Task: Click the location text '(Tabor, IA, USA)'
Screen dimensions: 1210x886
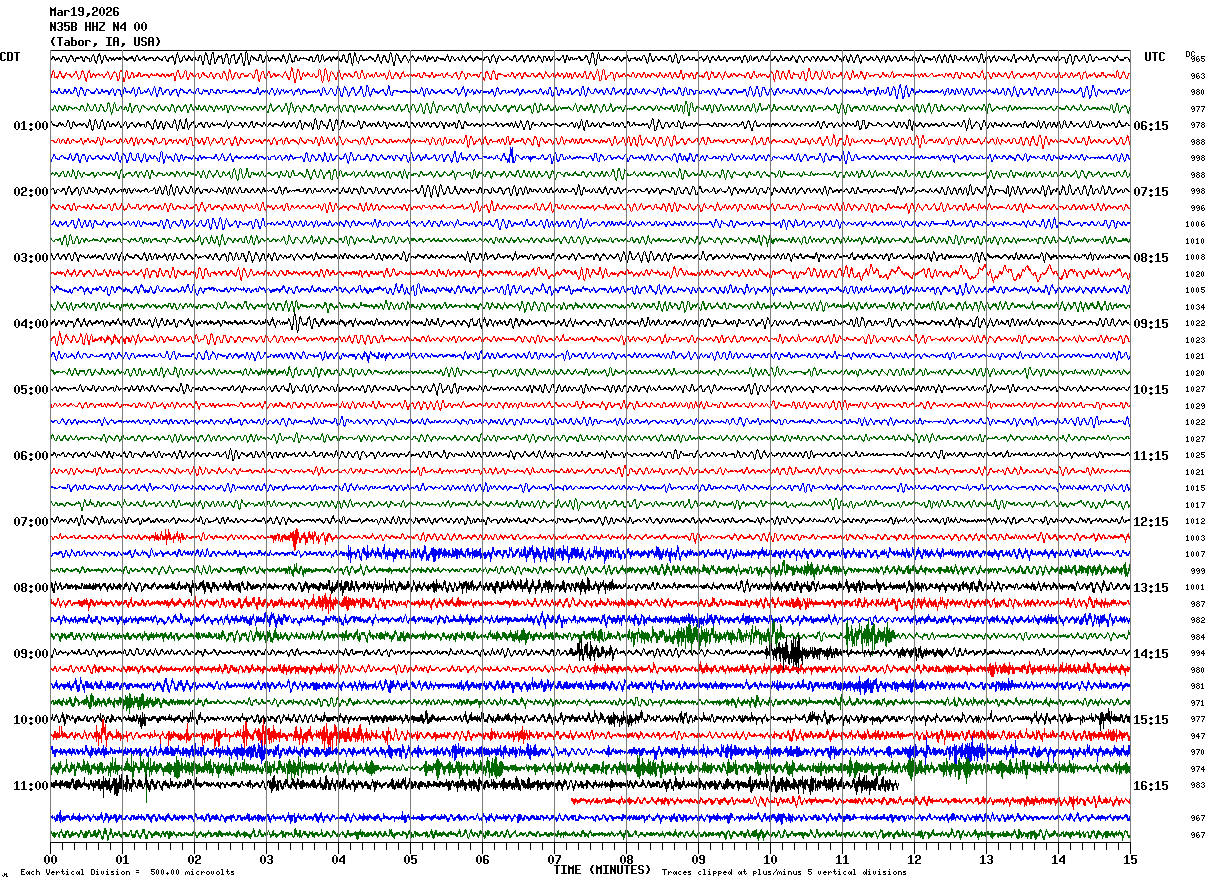Action: click(x=105, y=42)
